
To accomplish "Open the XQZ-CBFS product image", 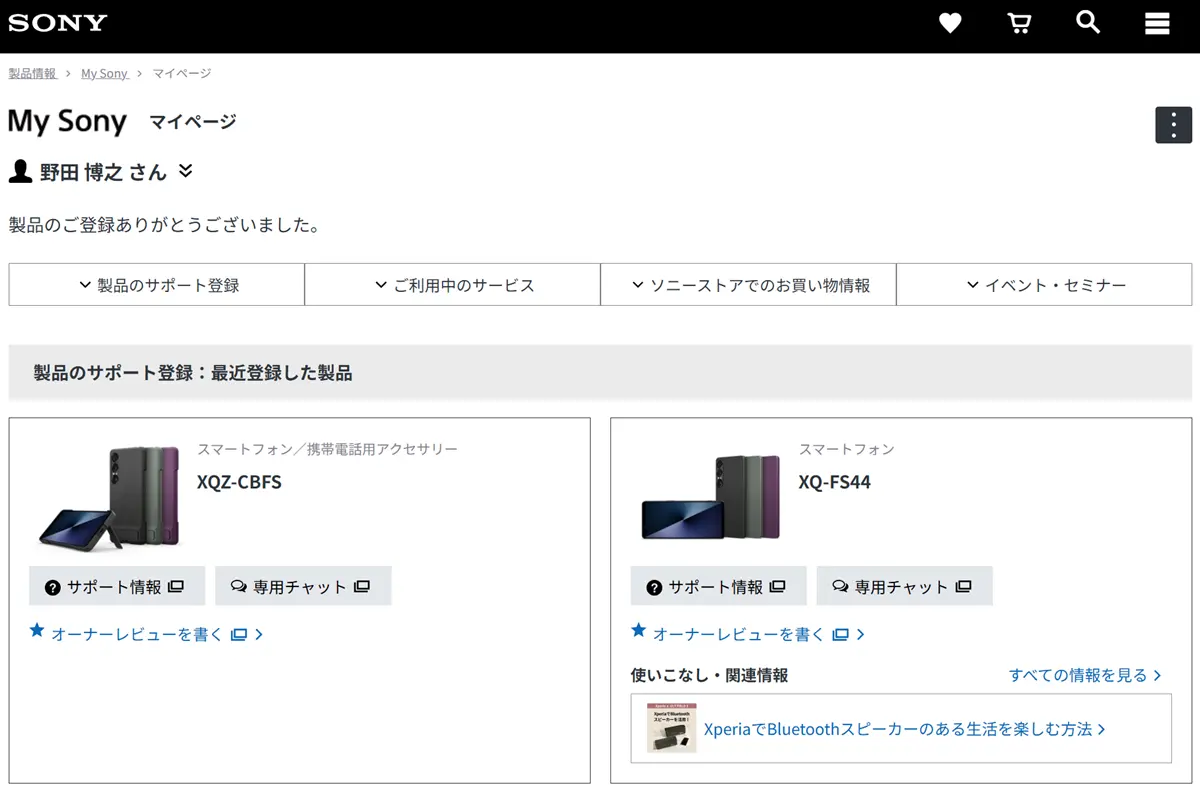I will [x=108, y=497].
